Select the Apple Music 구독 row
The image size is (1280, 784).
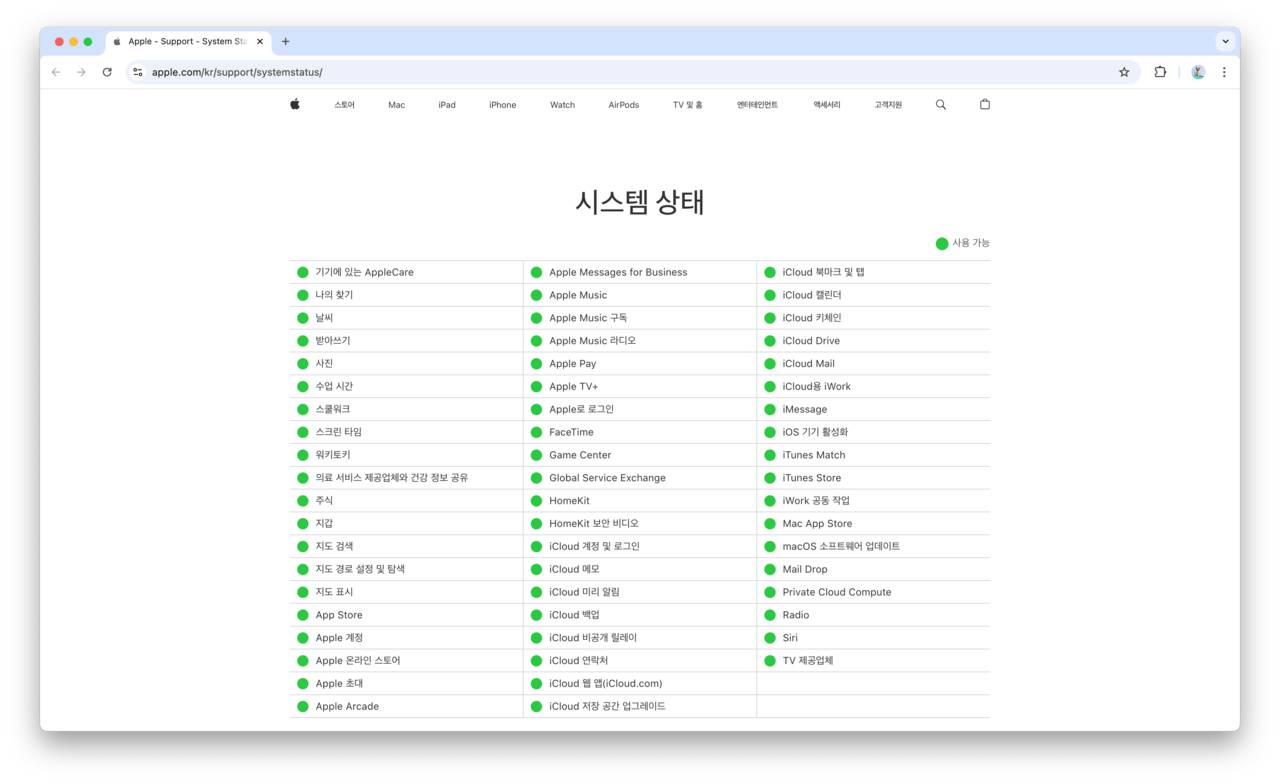640,318
